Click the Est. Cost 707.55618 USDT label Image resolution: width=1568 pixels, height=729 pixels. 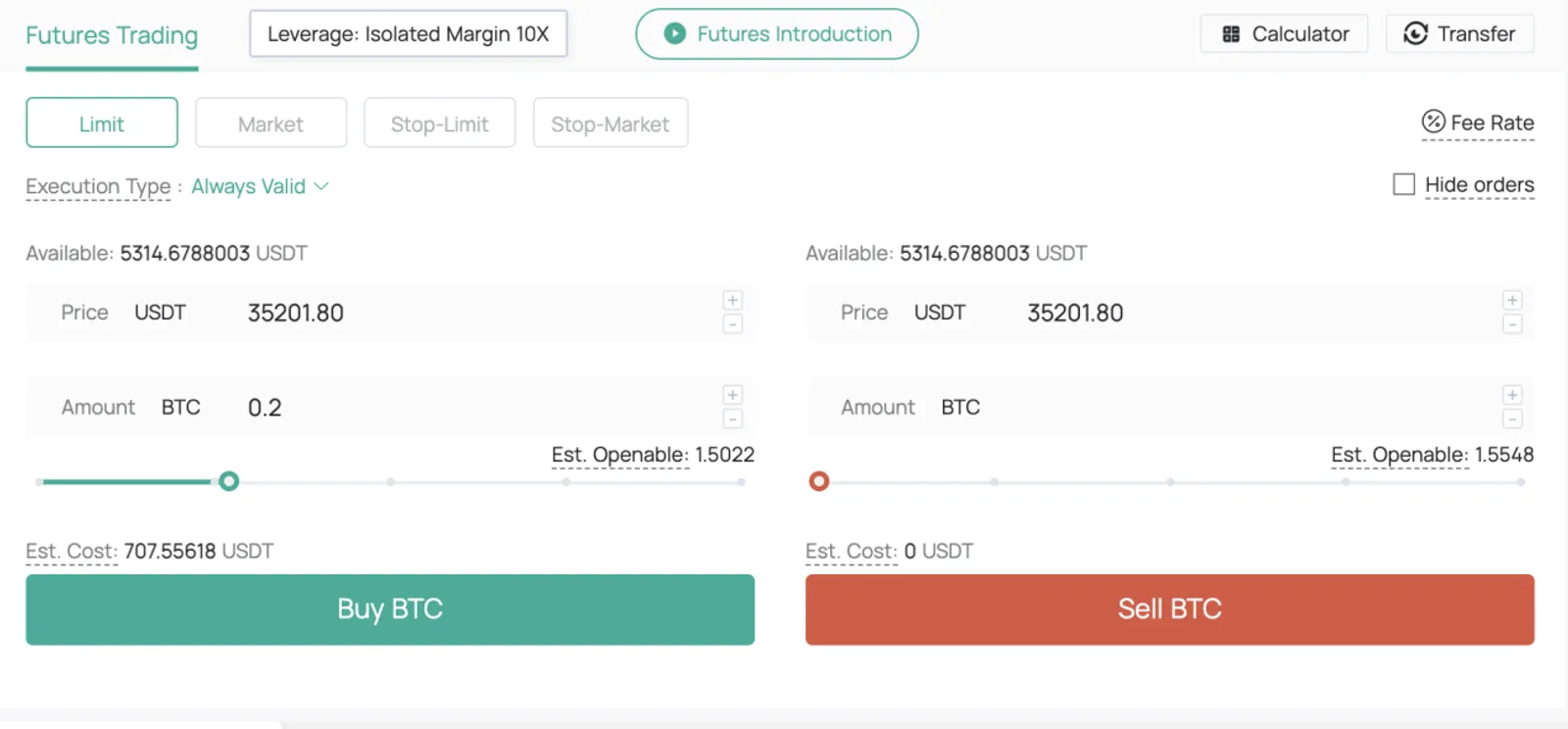pyautogui.click(x=150, y=551)
